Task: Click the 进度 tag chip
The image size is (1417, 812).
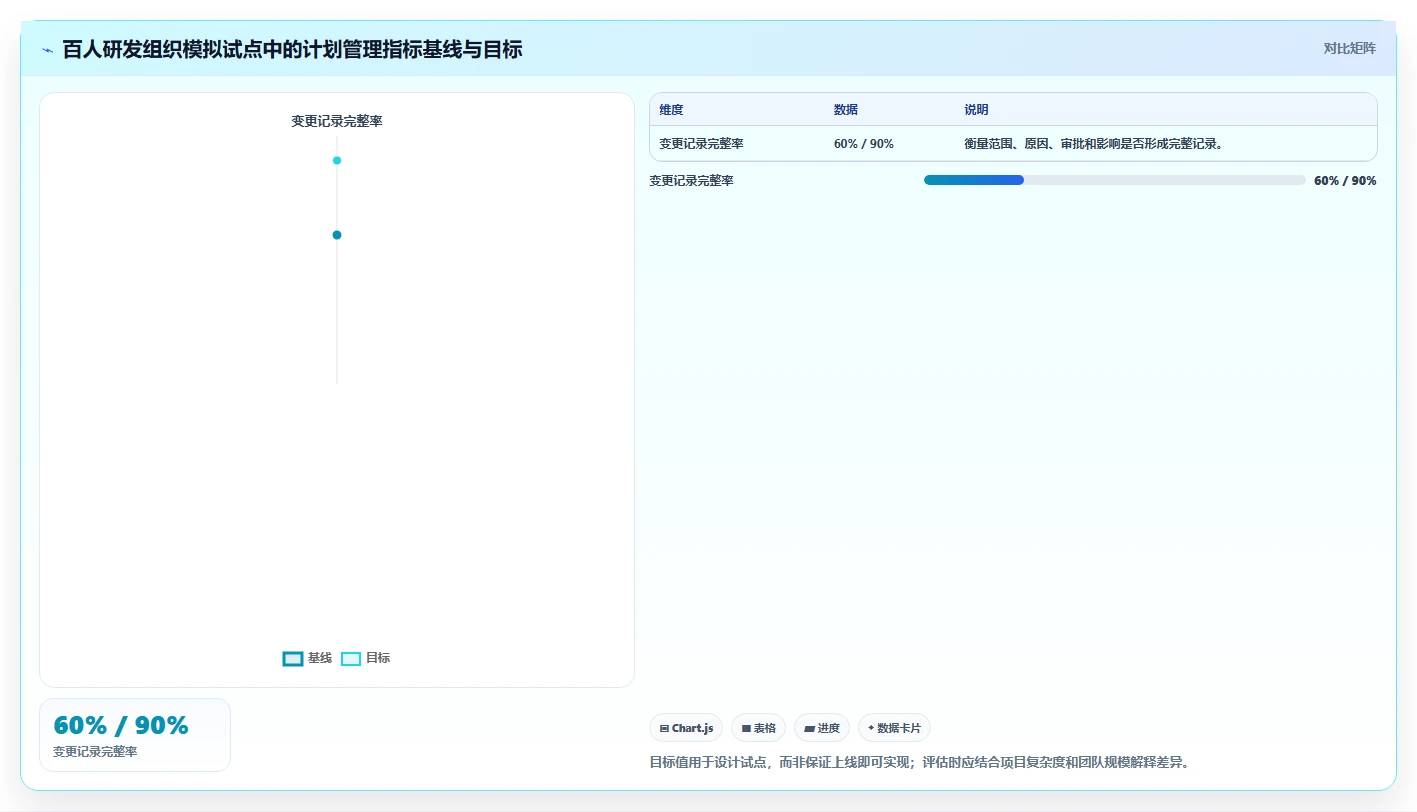Action: [822, 728]
